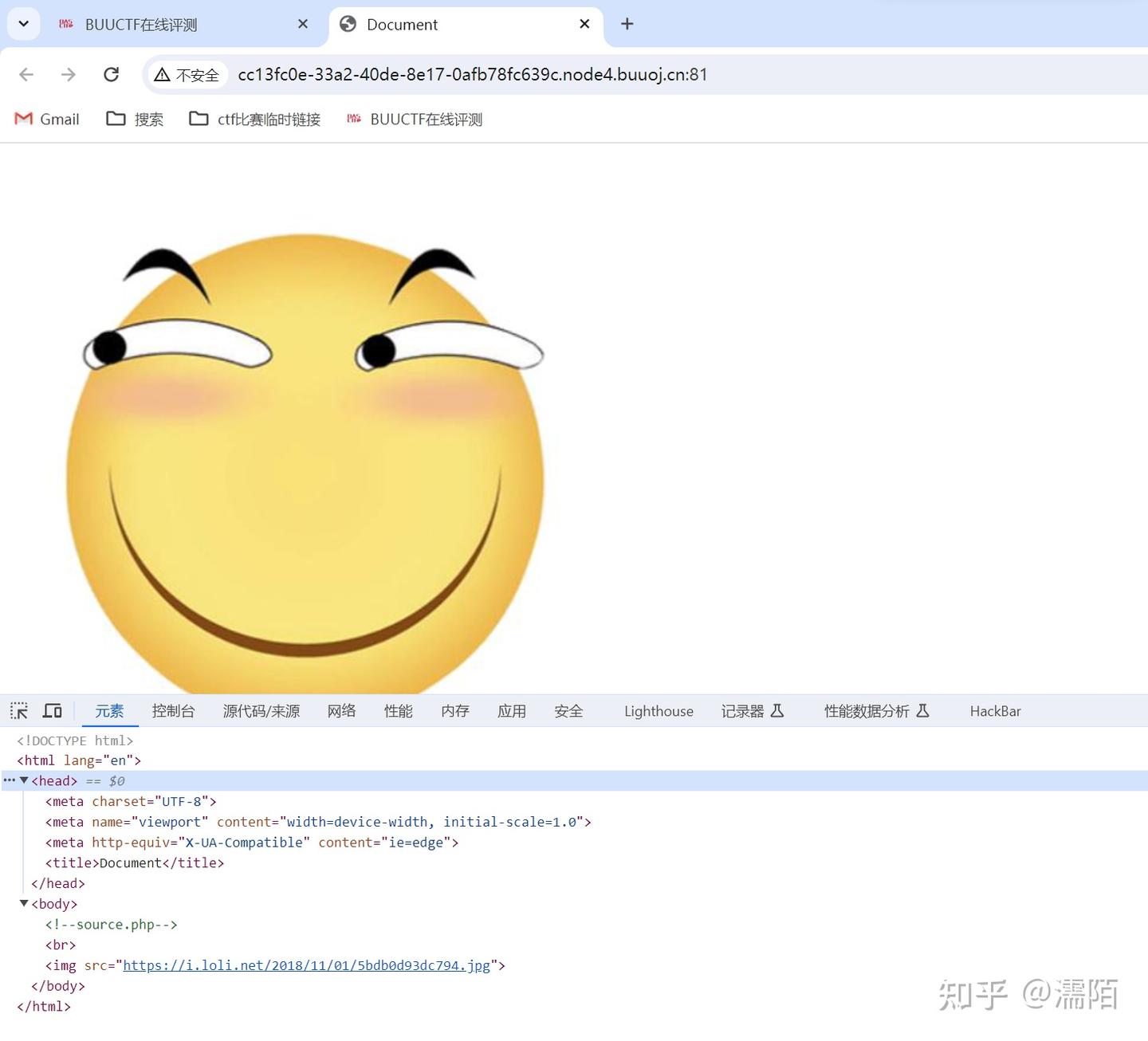The width and height of the screenshot is (1148, 1041).
Task: Toggle the device toolbar emulation icon
Action: (53, 711)
